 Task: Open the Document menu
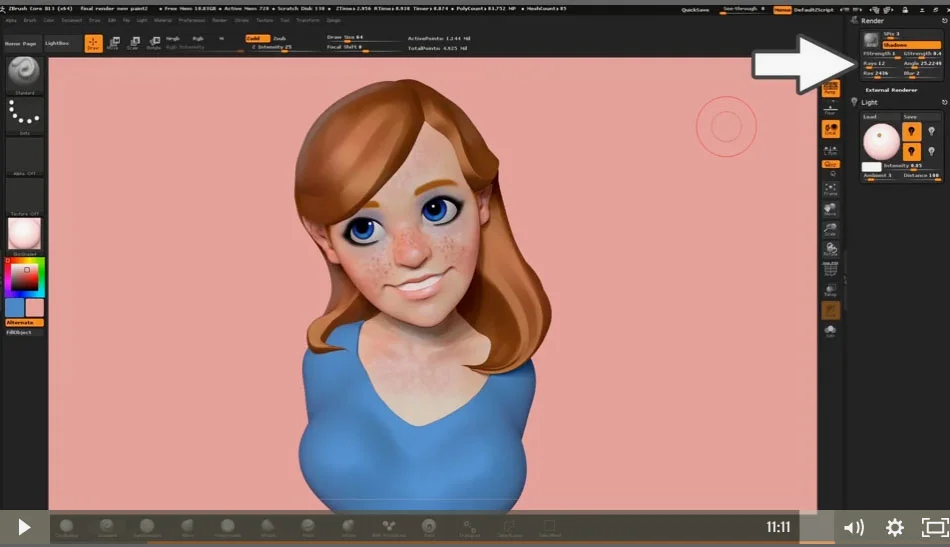pos(71,20)
